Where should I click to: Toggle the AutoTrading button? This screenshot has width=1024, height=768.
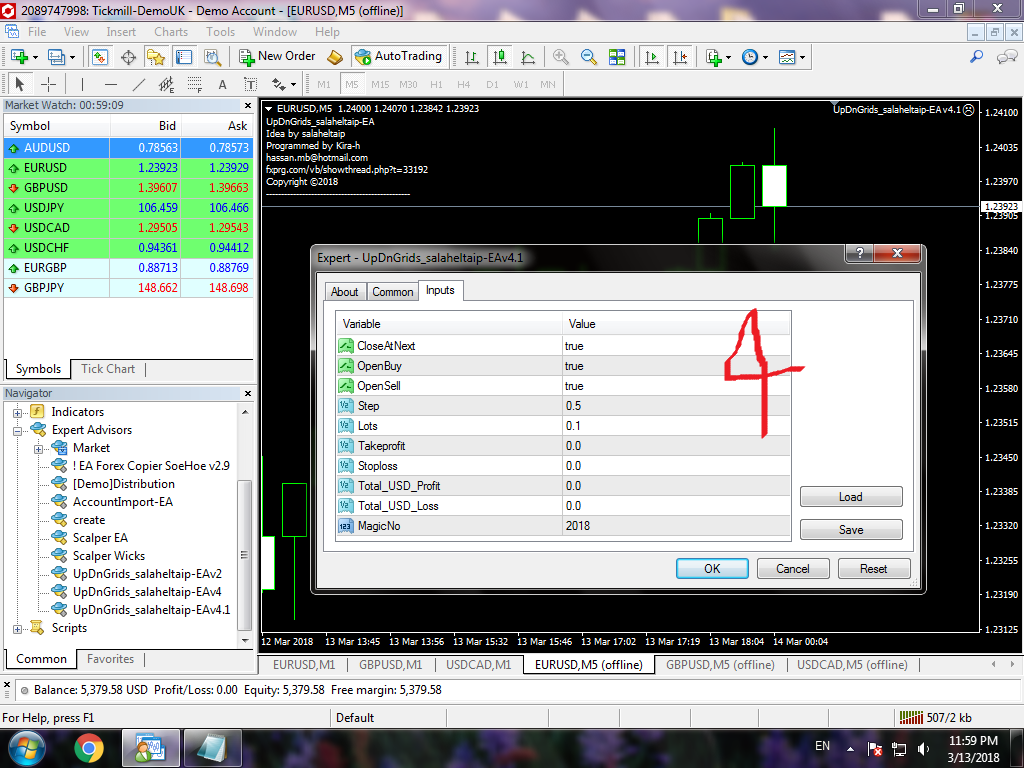[398, 57]
